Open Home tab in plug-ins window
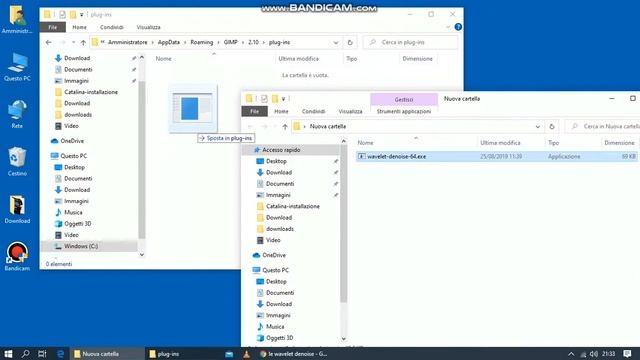This screenshot has width=640, height=360. 79,27
